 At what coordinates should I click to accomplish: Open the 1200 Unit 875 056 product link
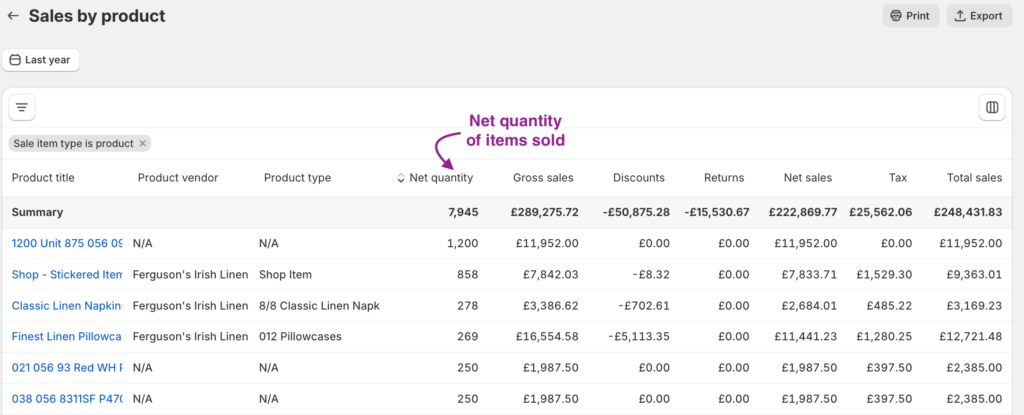point(67,243)
